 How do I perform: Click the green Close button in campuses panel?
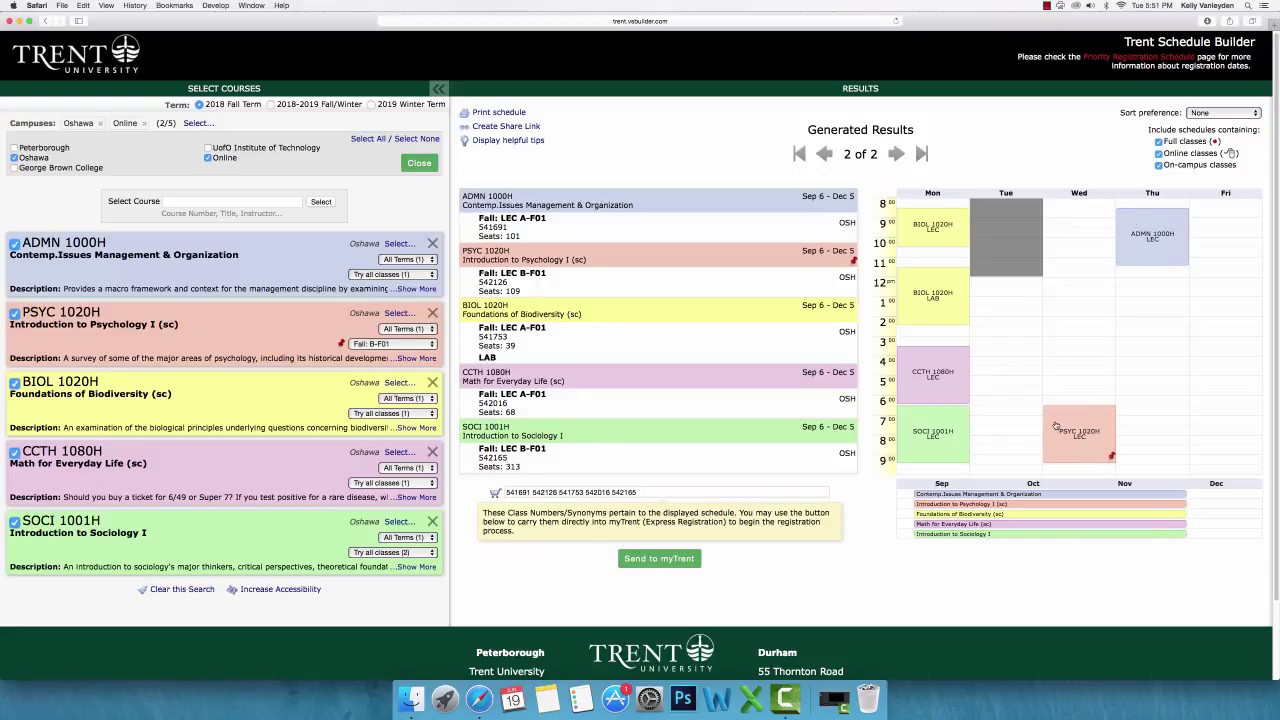pyautogui.click(x=419, y=163)
